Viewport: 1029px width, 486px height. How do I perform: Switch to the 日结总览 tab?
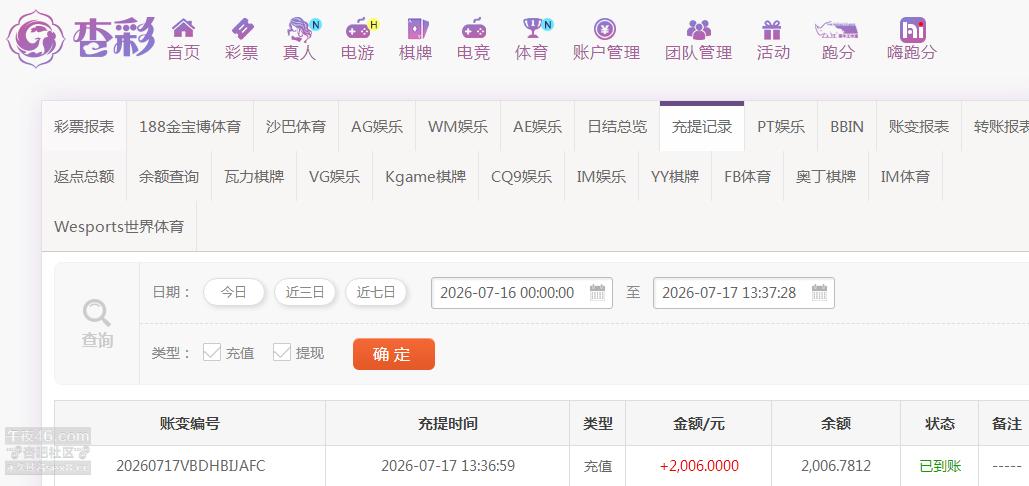(617, 127)
